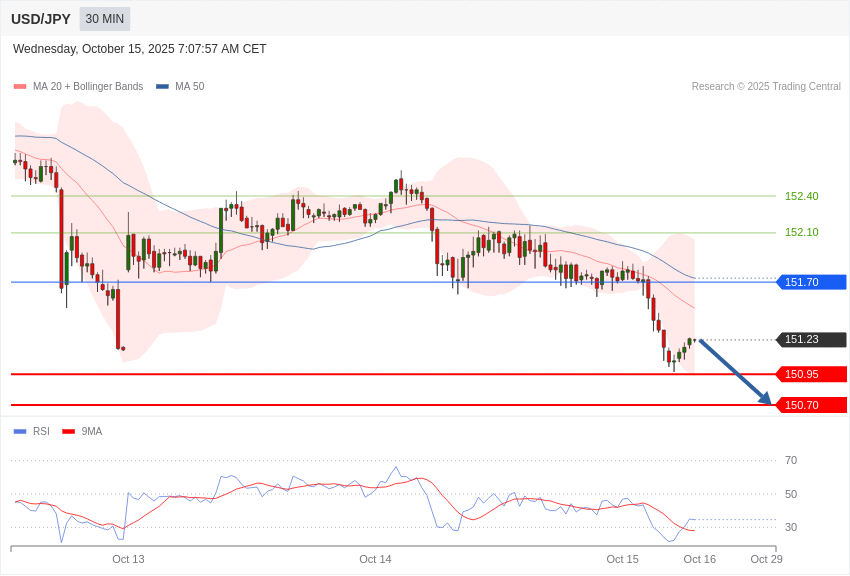Click the red 150.70 support price tag

(x=811, y=405)
